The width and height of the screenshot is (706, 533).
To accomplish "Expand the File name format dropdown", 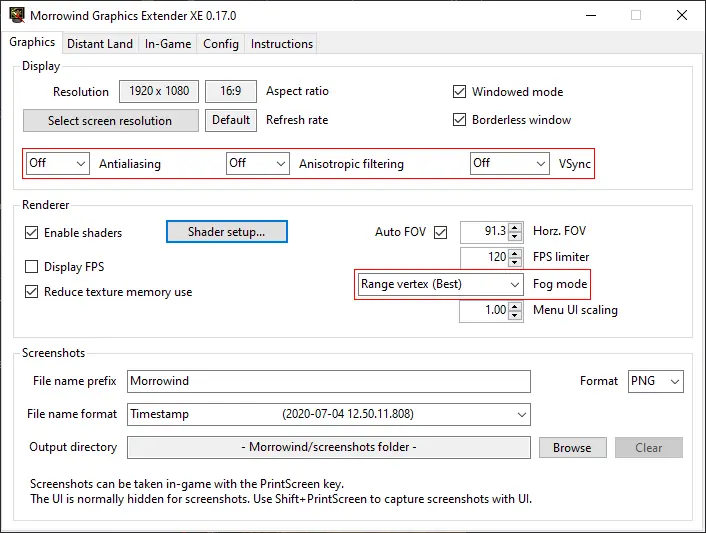I will click(x=329, y=414).
